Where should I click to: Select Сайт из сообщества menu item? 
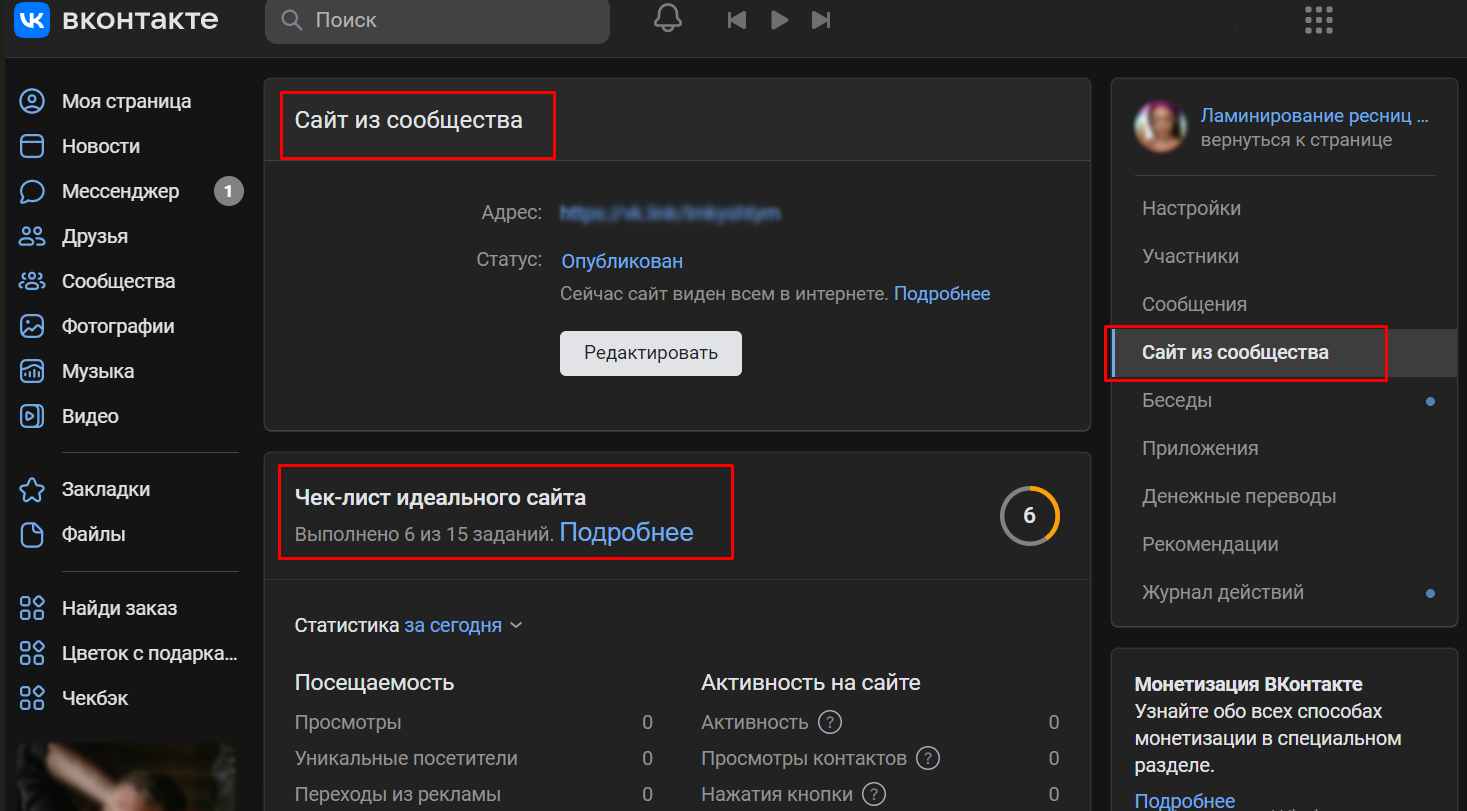tap(1284, 352)
